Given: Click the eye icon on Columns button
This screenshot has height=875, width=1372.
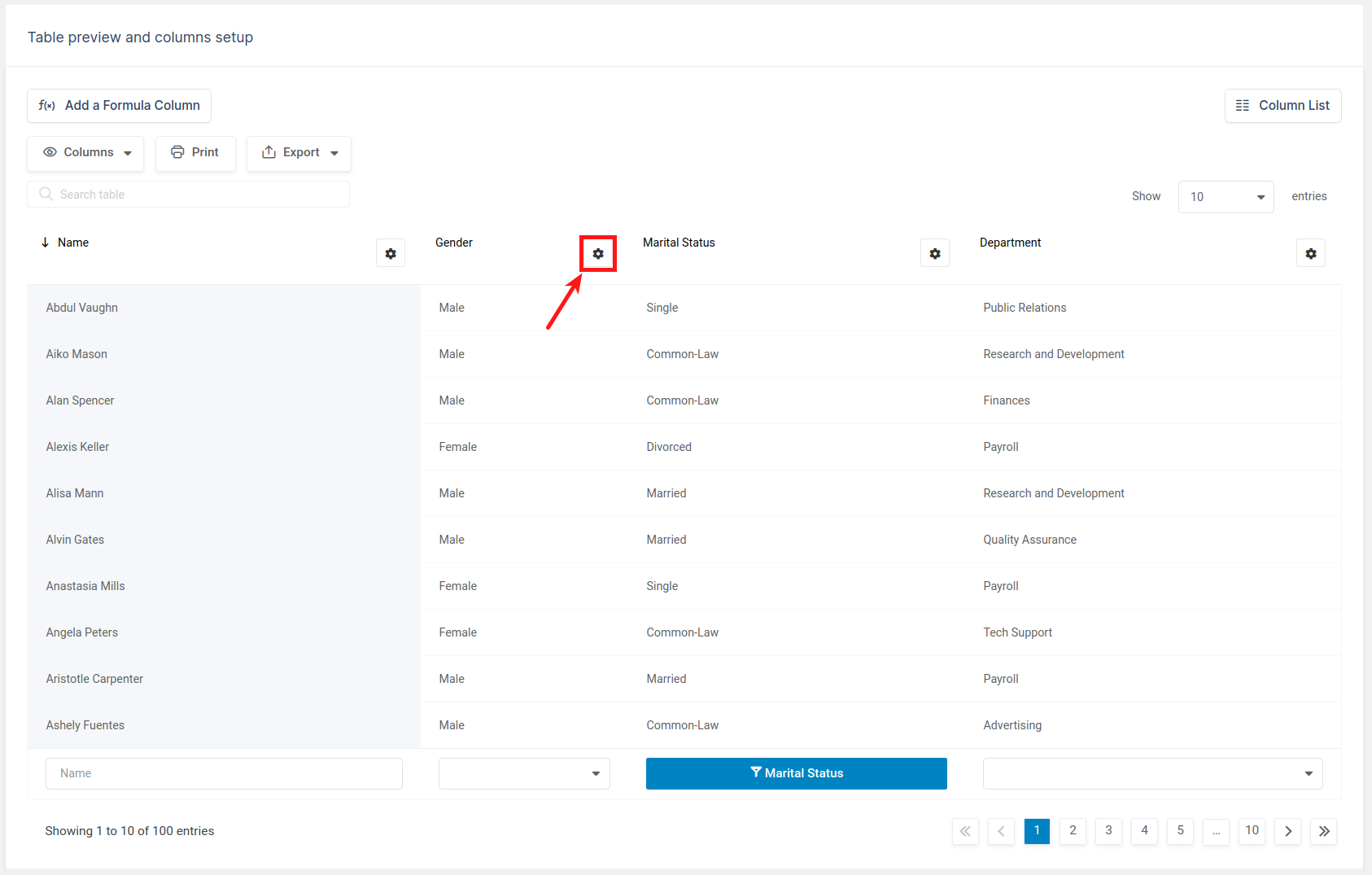Looking at the screenshot, I should click(x=49, y=152).
